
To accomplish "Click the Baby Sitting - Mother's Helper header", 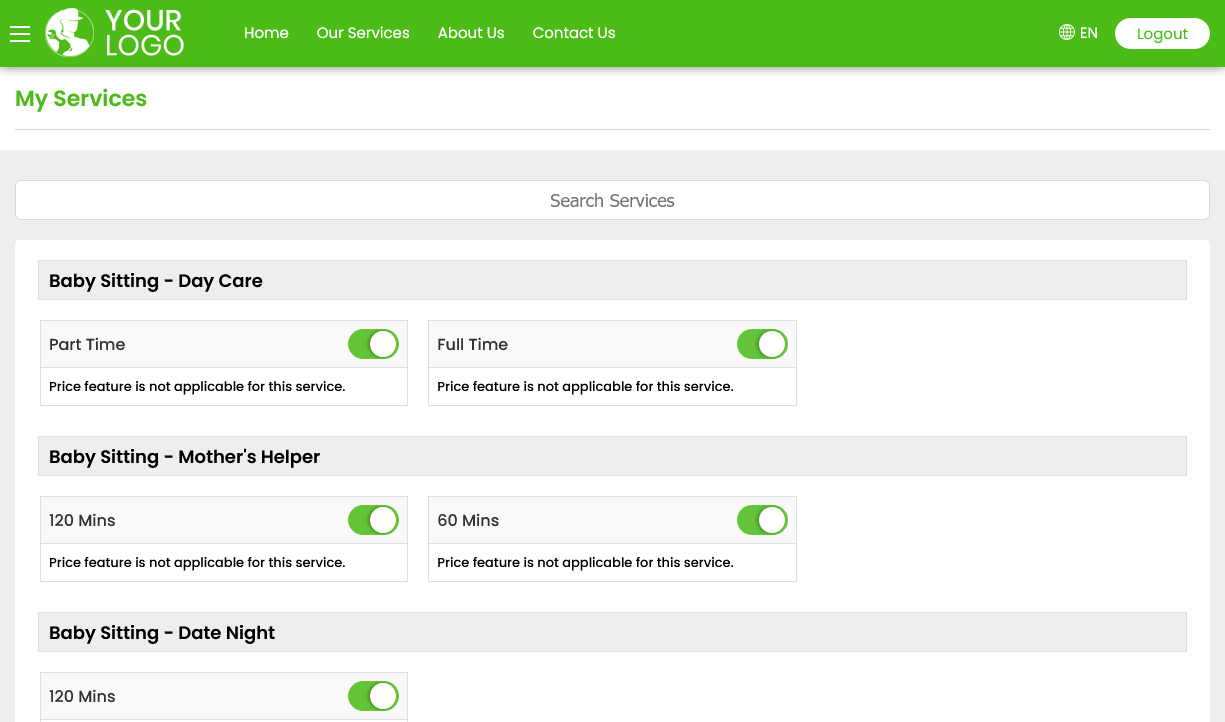I will (x=184, y=456).
